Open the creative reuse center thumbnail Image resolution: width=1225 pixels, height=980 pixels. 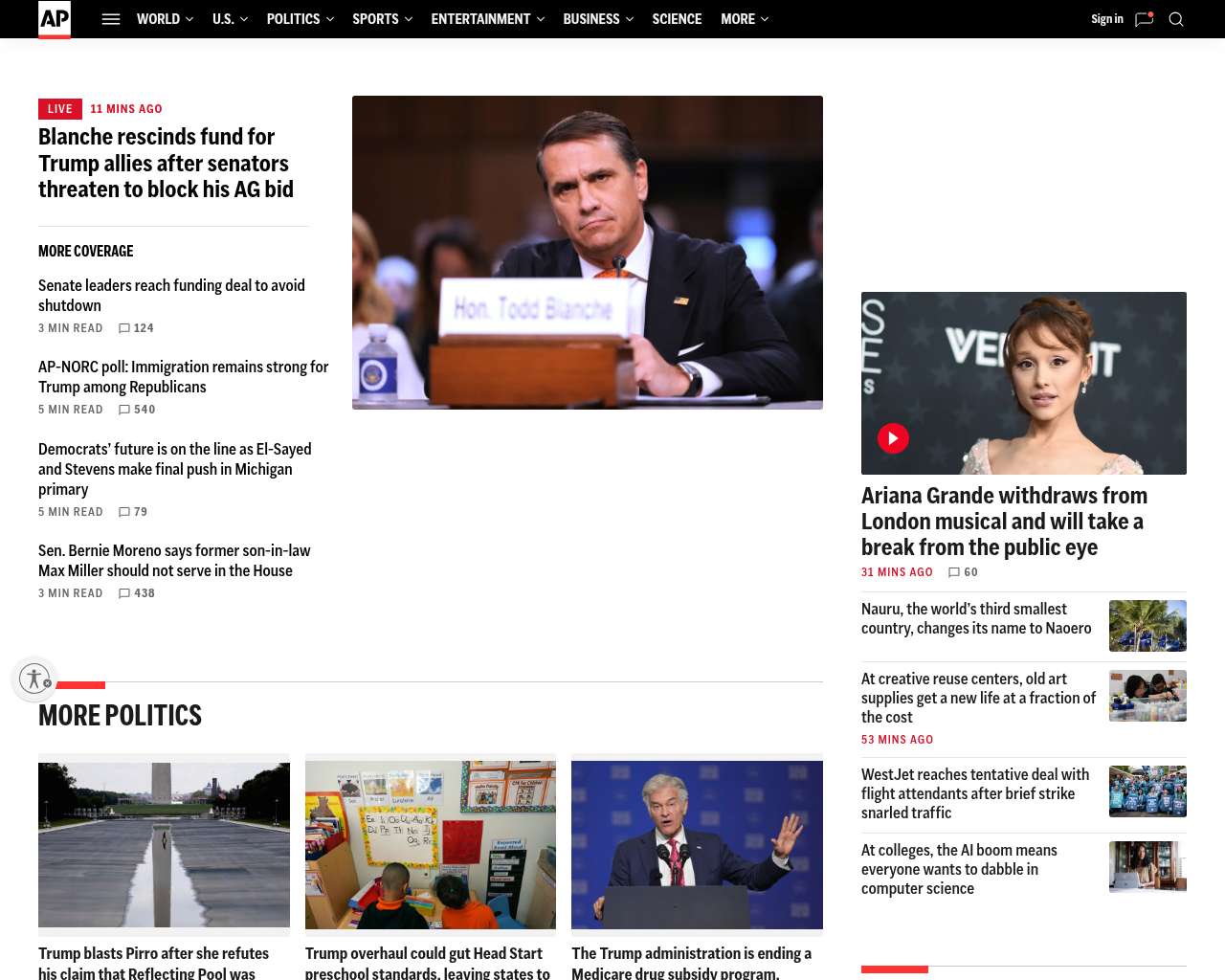pyautogui.click(x=1147, y=696)
